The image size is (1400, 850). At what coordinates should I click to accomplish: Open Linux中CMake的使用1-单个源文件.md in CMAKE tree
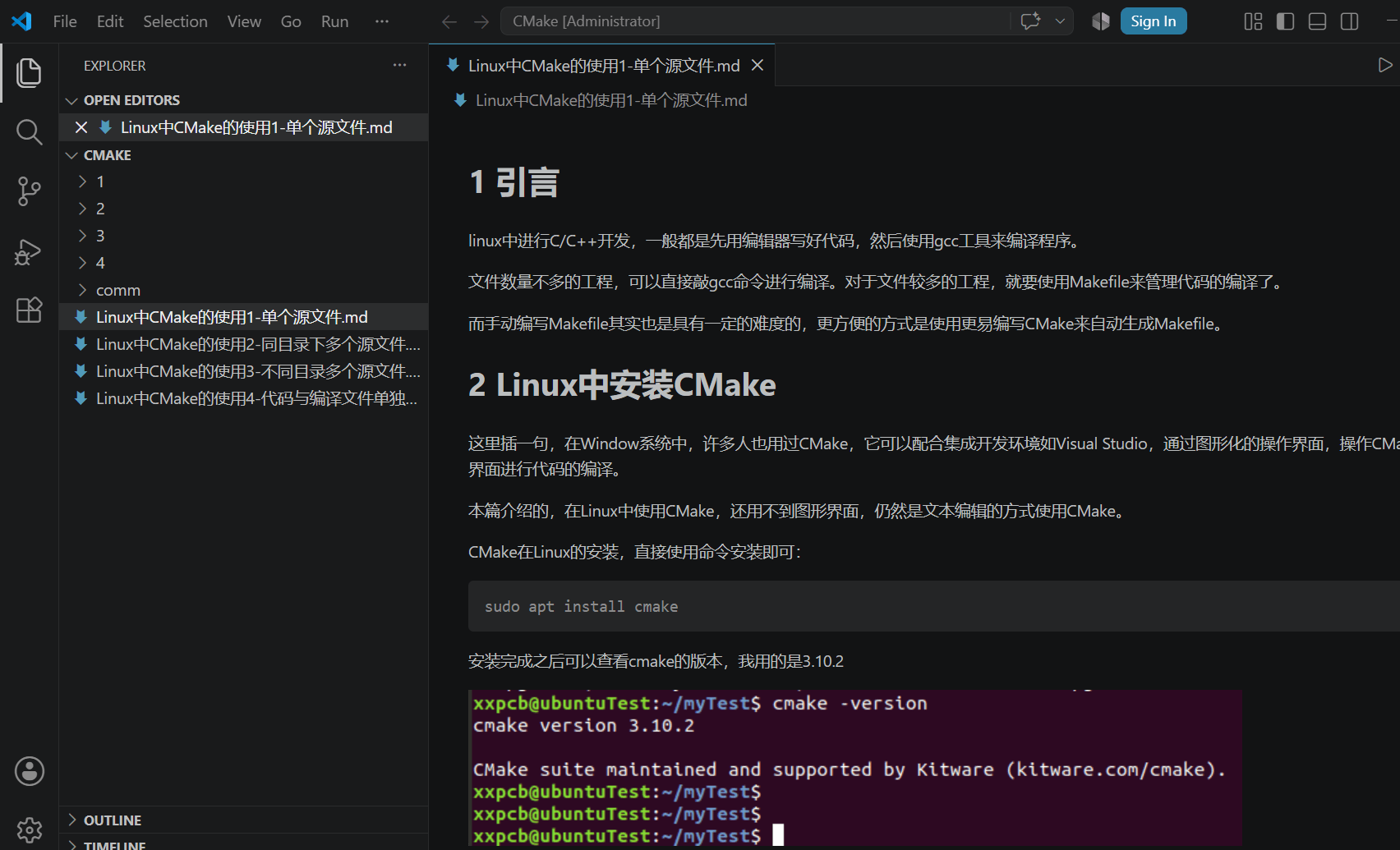point(244,317)
